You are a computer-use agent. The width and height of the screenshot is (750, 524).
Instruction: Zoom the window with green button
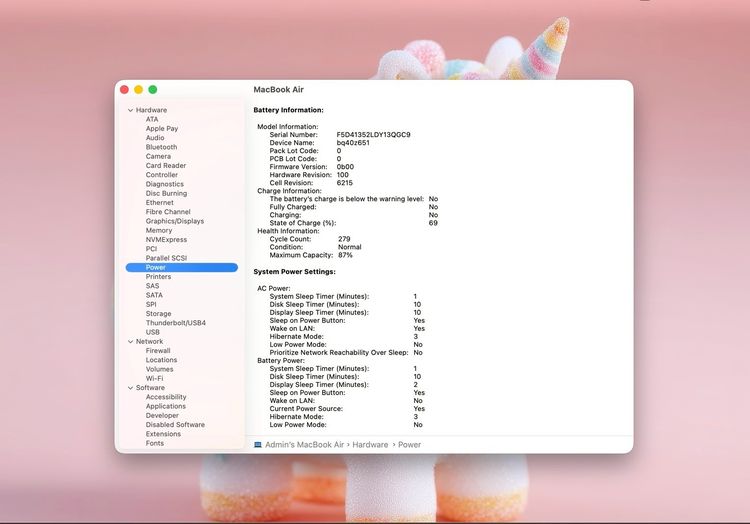click(153, 89)
